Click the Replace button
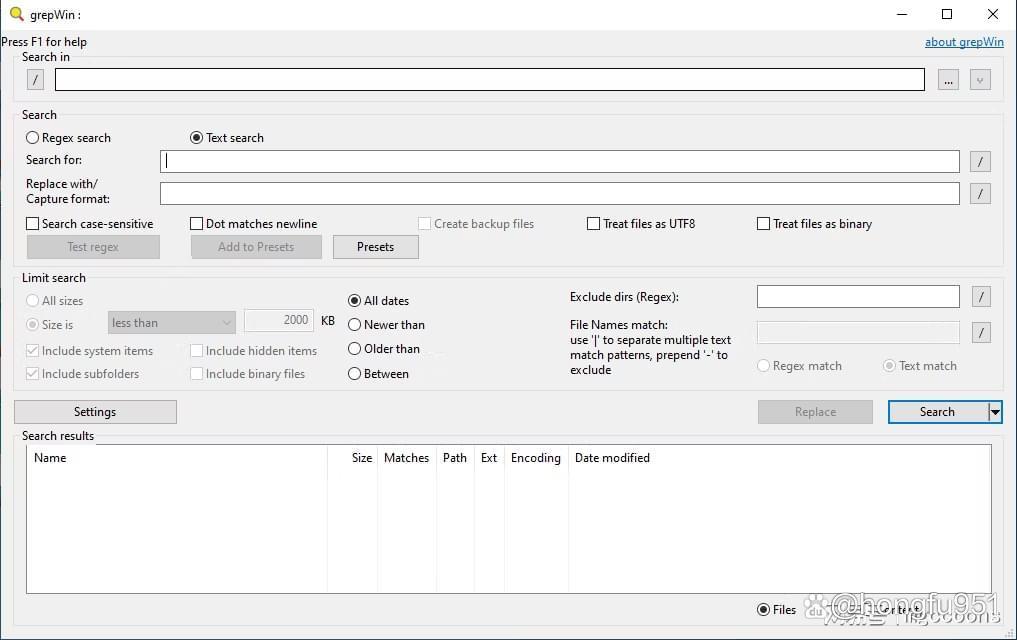 point(815,412)
